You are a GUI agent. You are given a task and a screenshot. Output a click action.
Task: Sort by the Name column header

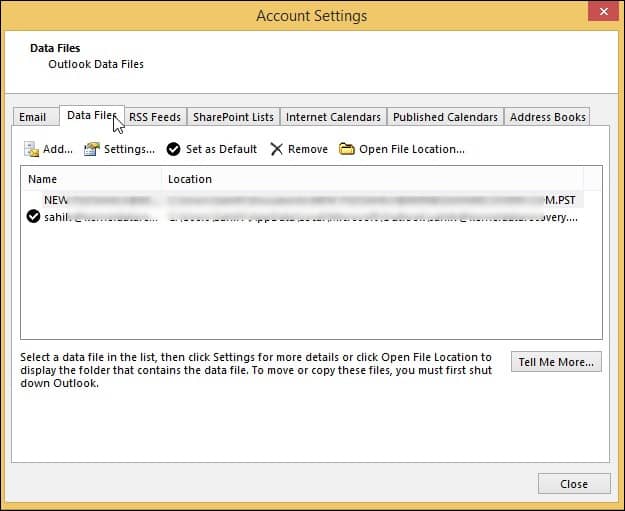tap(91, 179)
